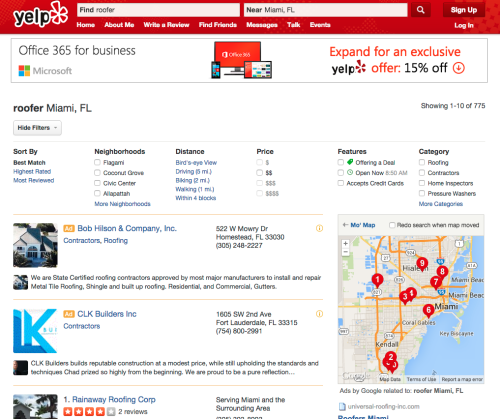Check the Roofing category filter
Image resolution: width=500 pixels, height=419 pixels.
[x=422, y=162]
